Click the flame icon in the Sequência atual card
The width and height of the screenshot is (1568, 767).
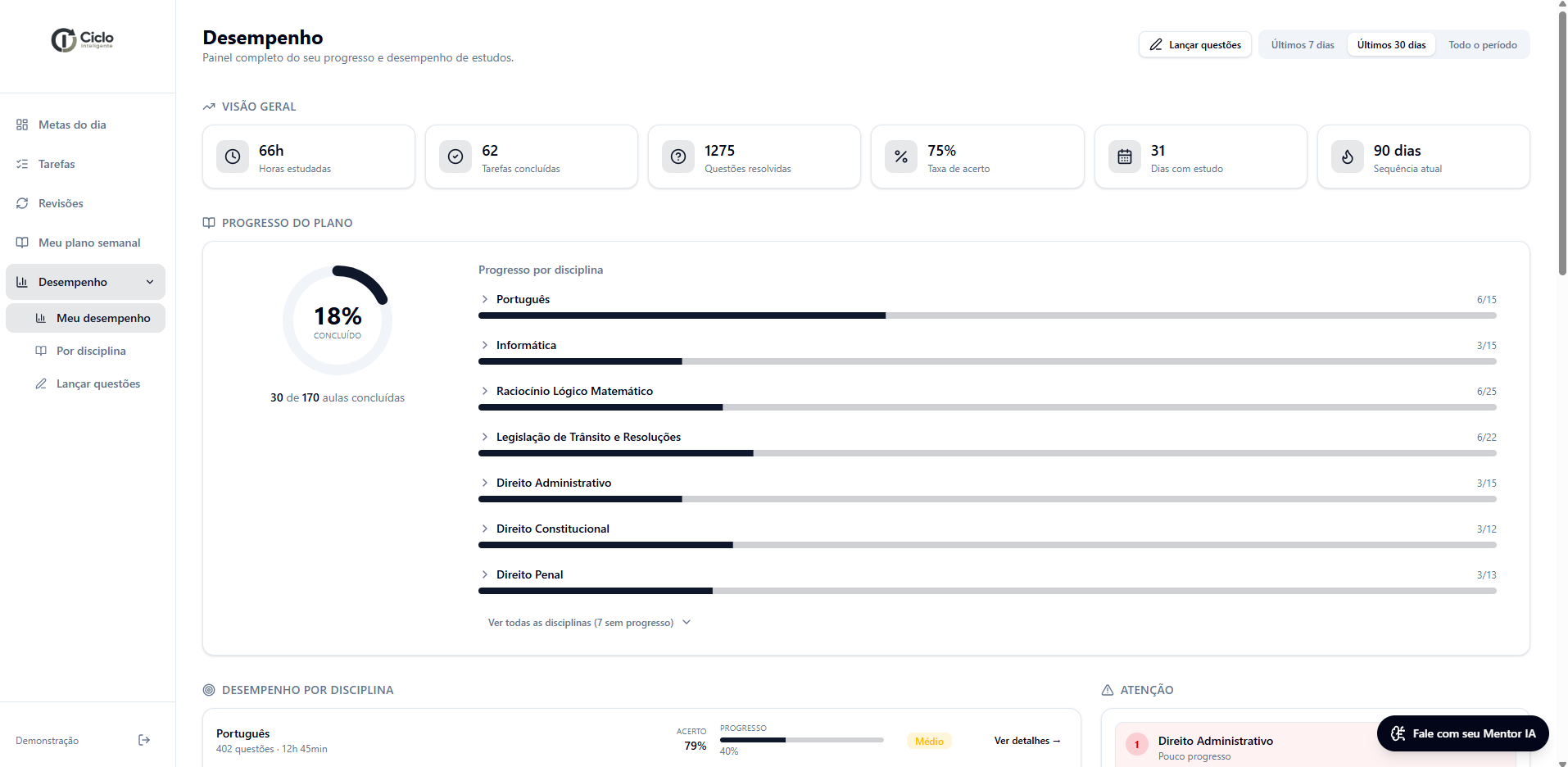(1348, 157)
